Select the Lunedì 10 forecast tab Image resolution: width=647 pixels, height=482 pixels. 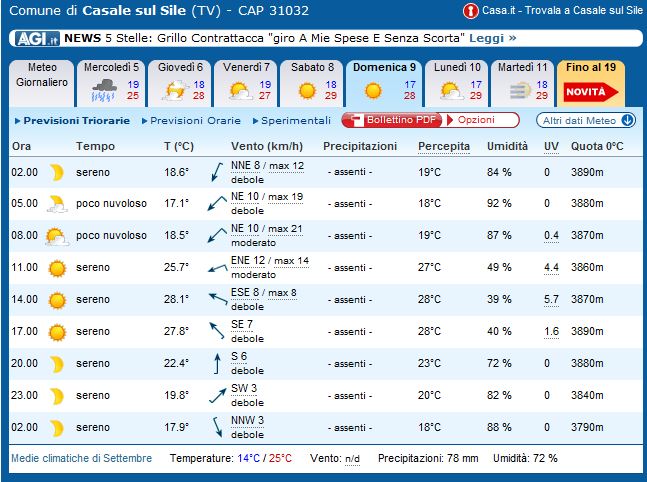point(456,83)
